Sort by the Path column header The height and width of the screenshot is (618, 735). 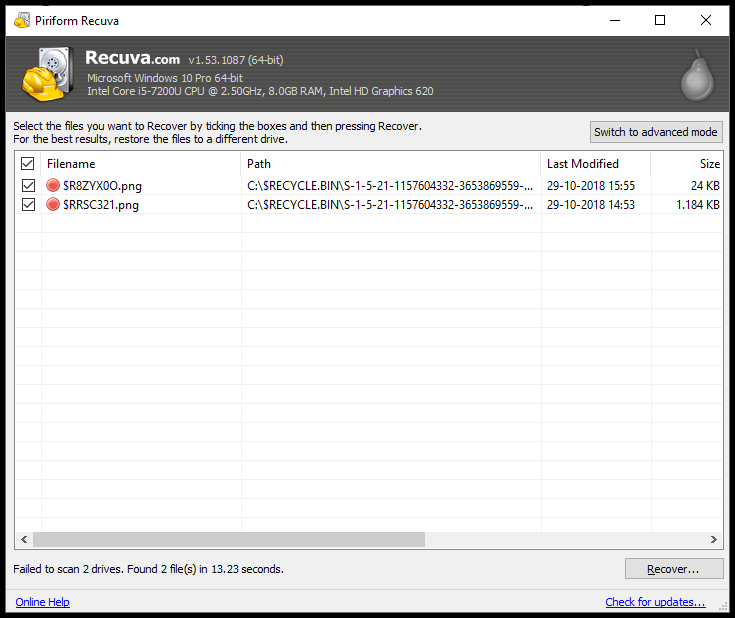(x=390, y=164)
